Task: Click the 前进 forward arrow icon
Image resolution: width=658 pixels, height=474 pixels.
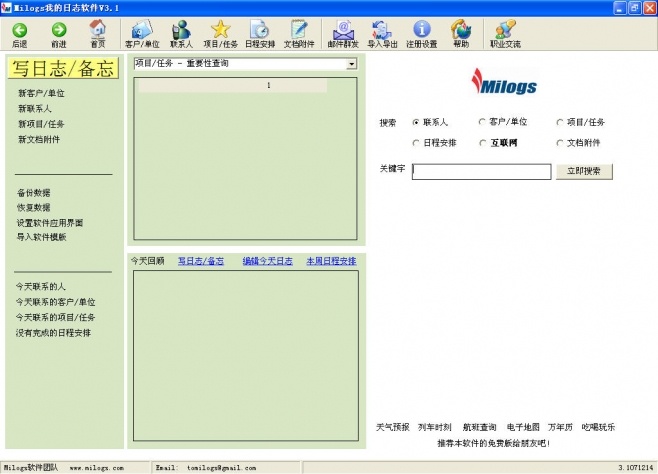Action: click(59, 30)
